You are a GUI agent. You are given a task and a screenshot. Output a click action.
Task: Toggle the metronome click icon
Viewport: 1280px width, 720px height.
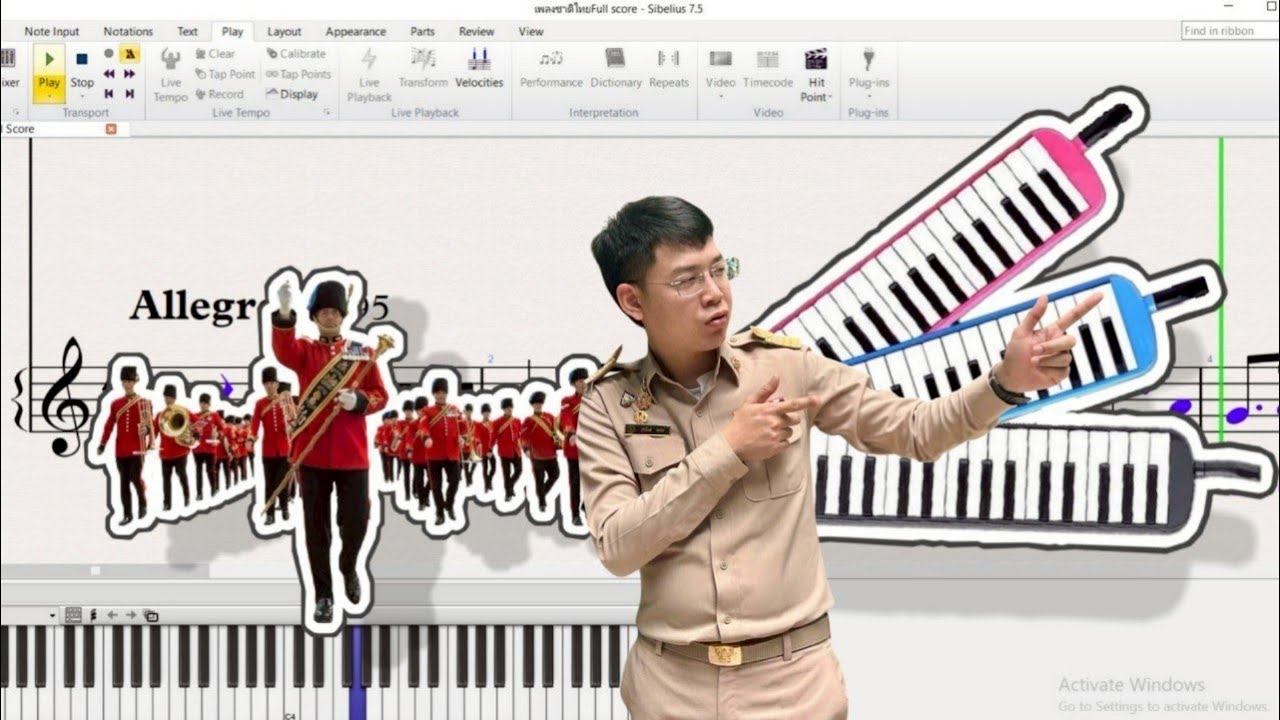point(130,54)
